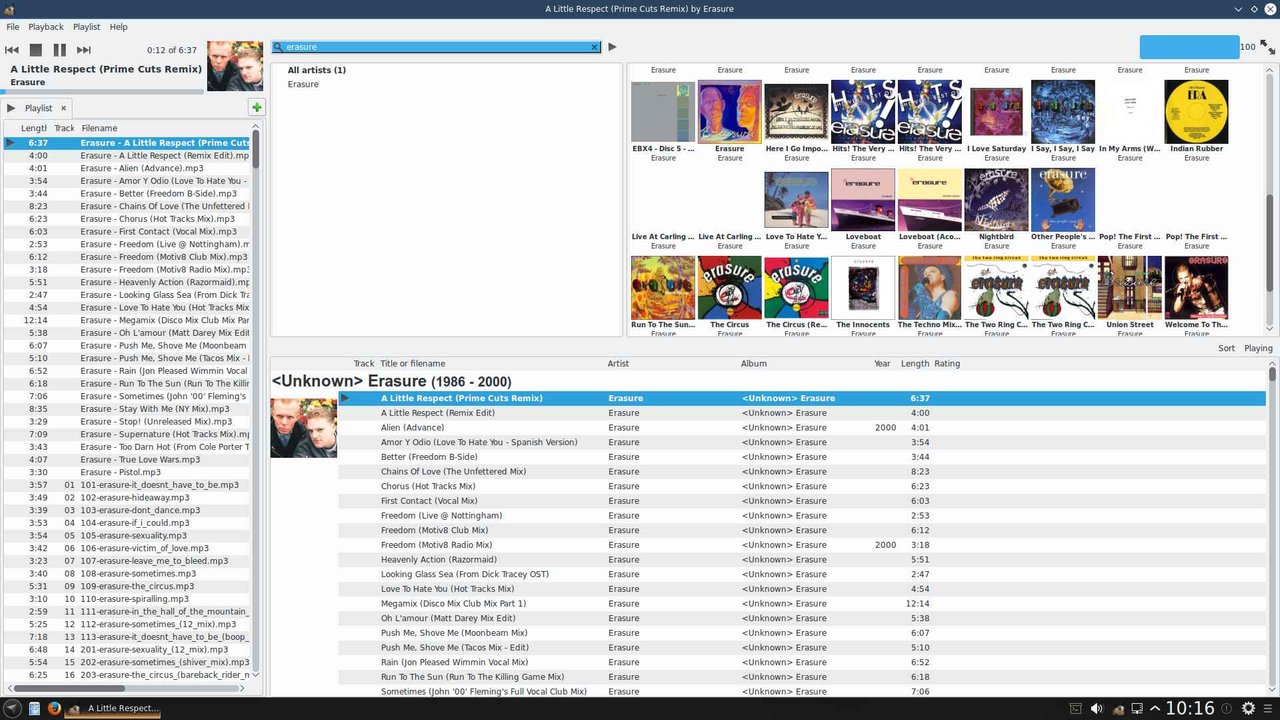1280x720 pixels.
Task: Pause the current song
Action: tap(60, 50)
